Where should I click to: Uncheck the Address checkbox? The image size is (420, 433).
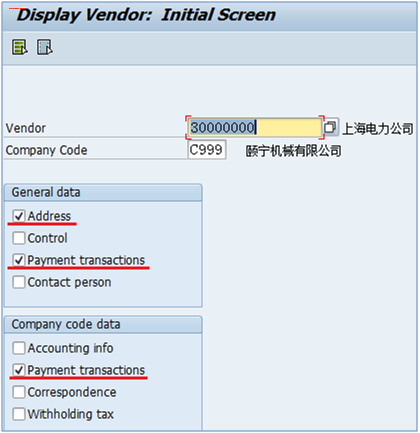[x=19, y=216]
